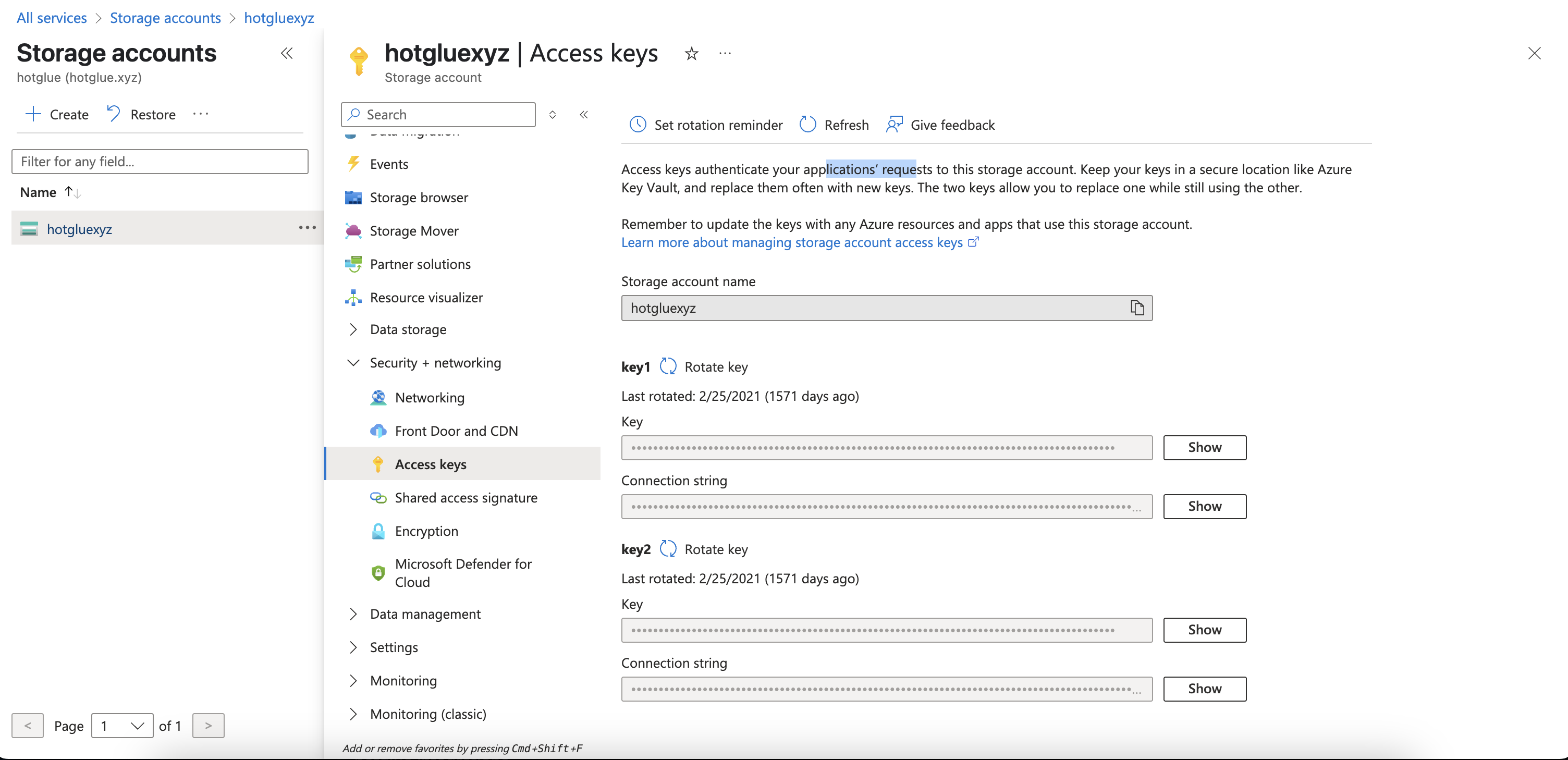Open Learn more about managing keys link
The width and height of the screenshot is (1568, 760).
coord(799,242)
